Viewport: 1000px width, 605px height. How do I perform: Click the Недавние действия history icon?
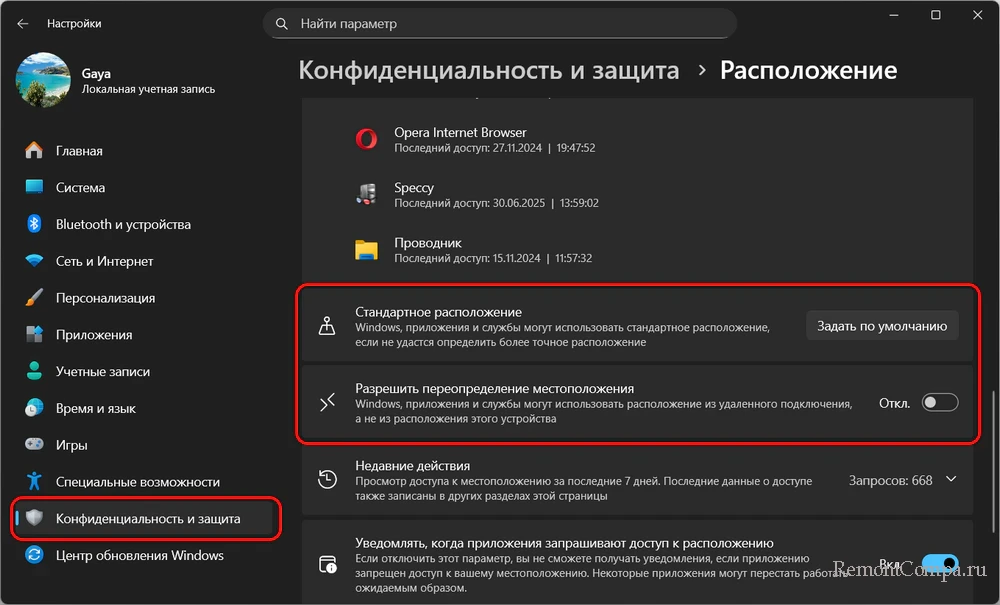coord(327,480)
